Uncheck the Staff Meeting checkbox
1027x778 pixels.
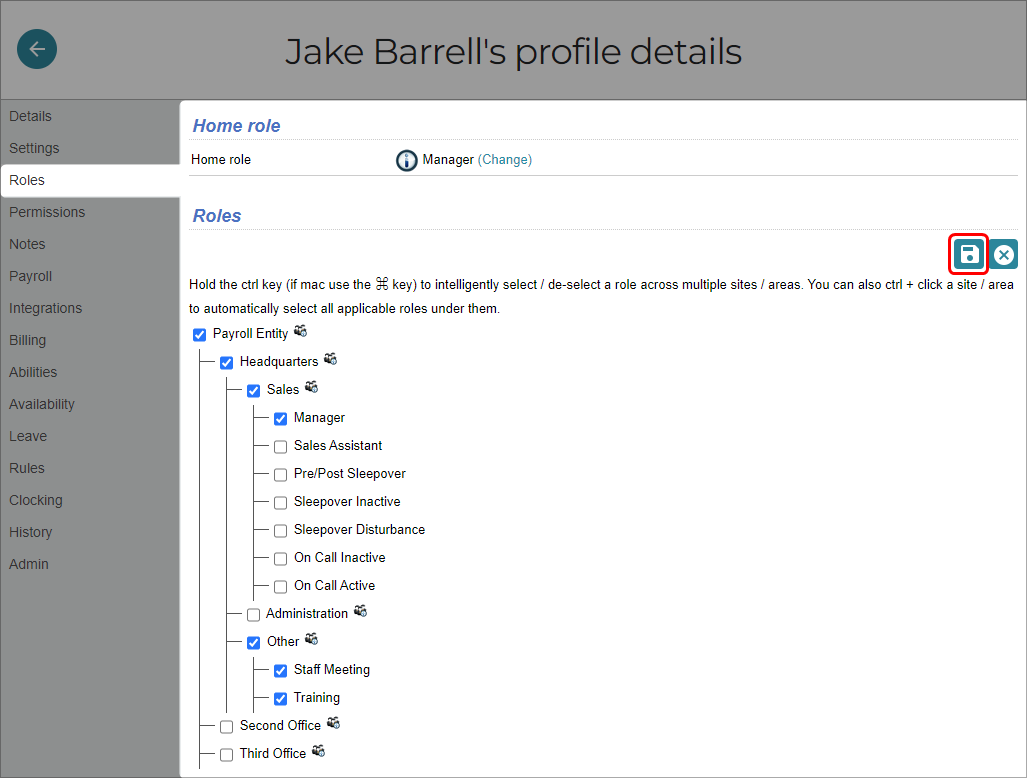click(x=280, y=671)
